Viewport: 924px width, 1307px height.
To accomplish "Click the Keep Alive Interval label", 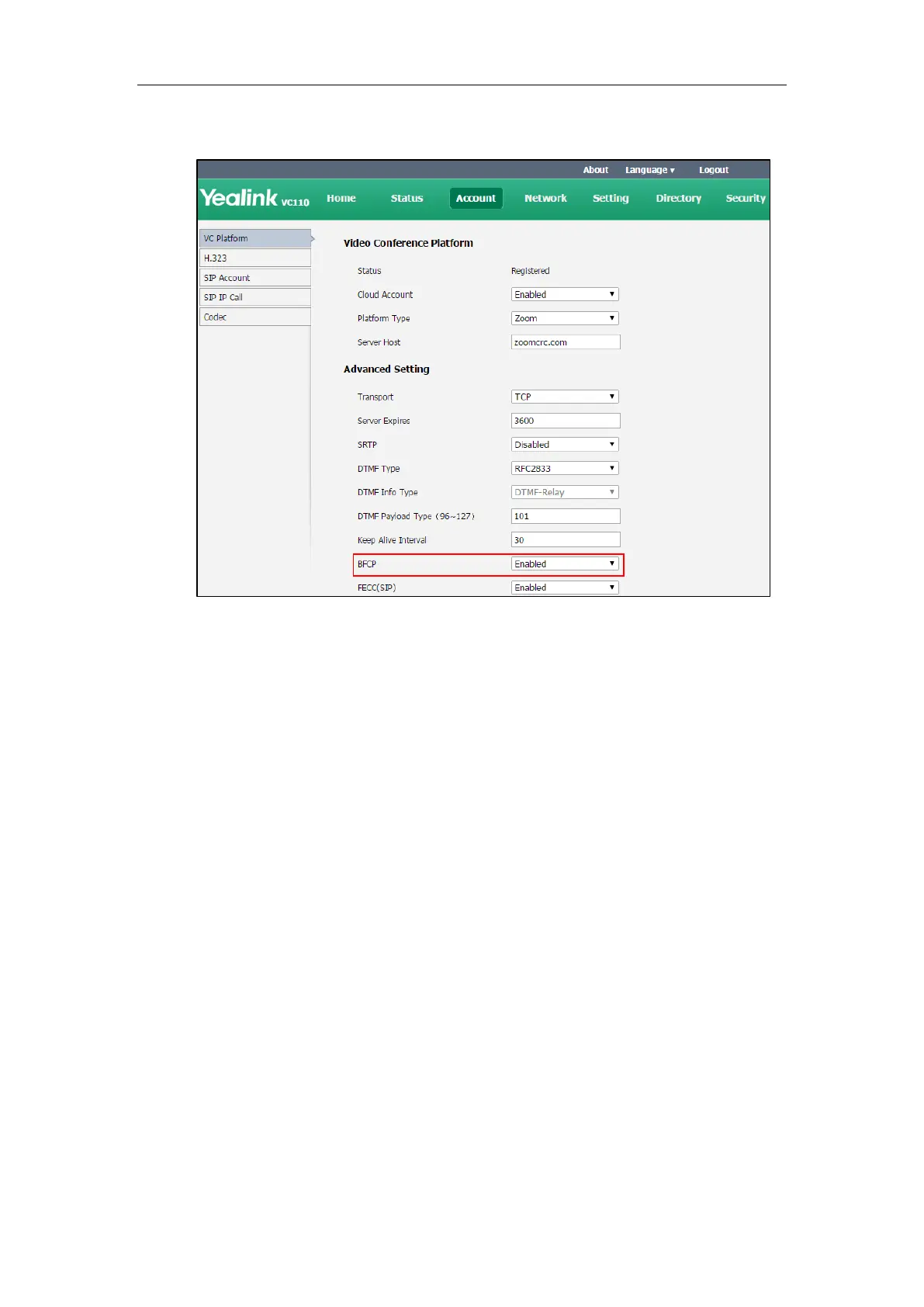I will coord(392,540).
